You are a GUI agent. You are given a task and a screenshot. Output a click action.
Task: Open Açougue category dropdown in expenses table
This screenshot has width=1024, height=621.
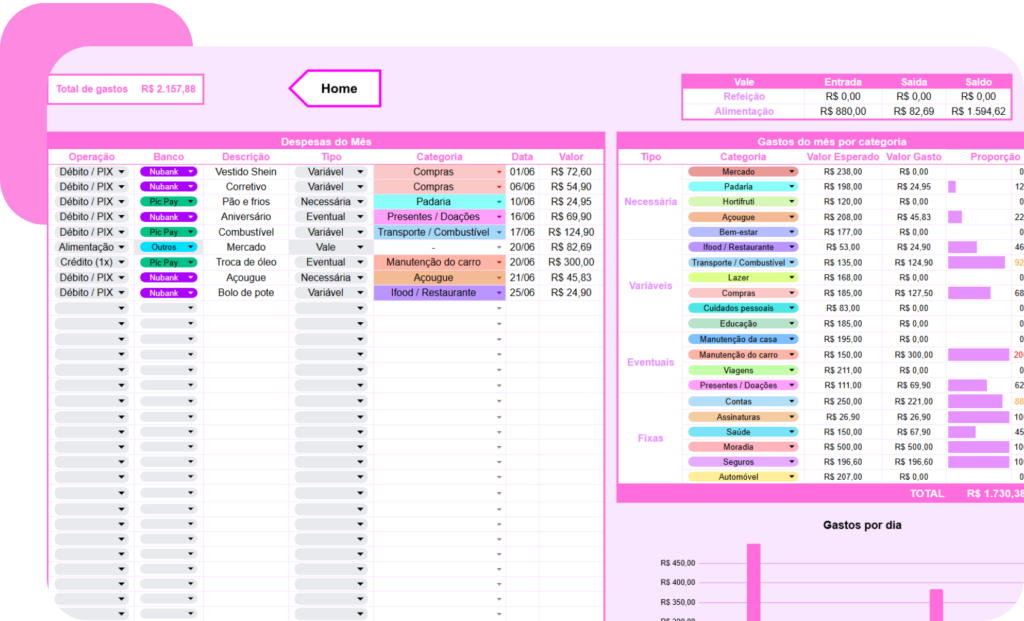tap(439, 278)
